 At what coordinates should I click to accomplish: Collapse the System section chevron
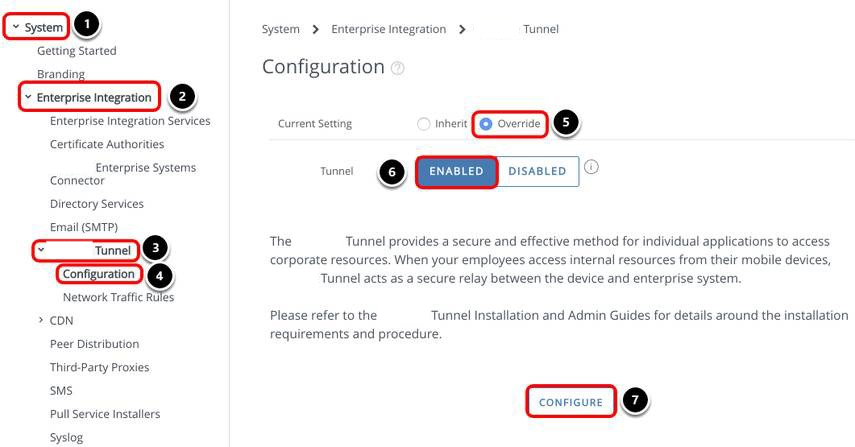click(15, 27)
